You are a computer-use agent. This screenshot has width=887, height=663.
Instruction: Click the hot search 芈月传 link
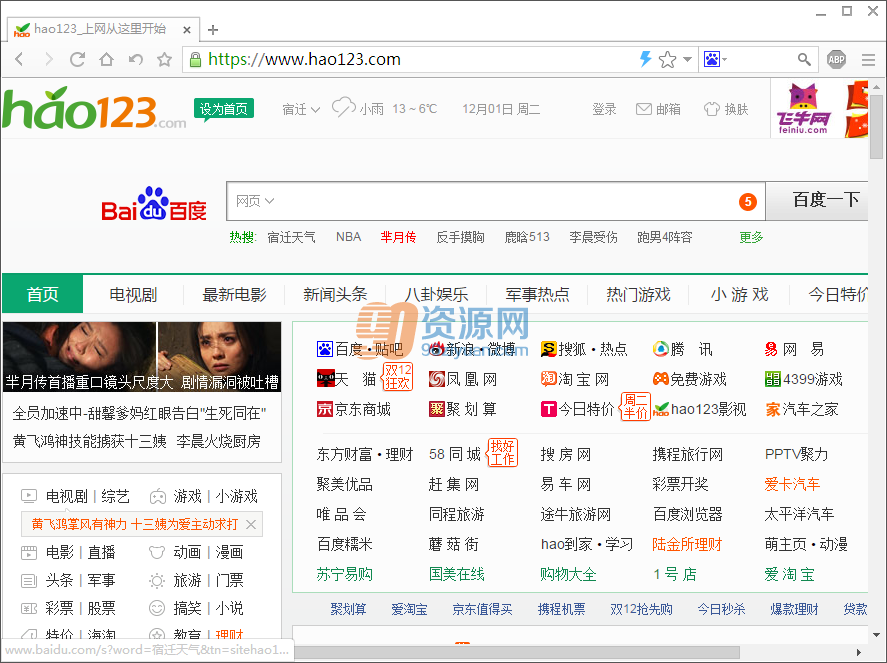coord(398,237)
